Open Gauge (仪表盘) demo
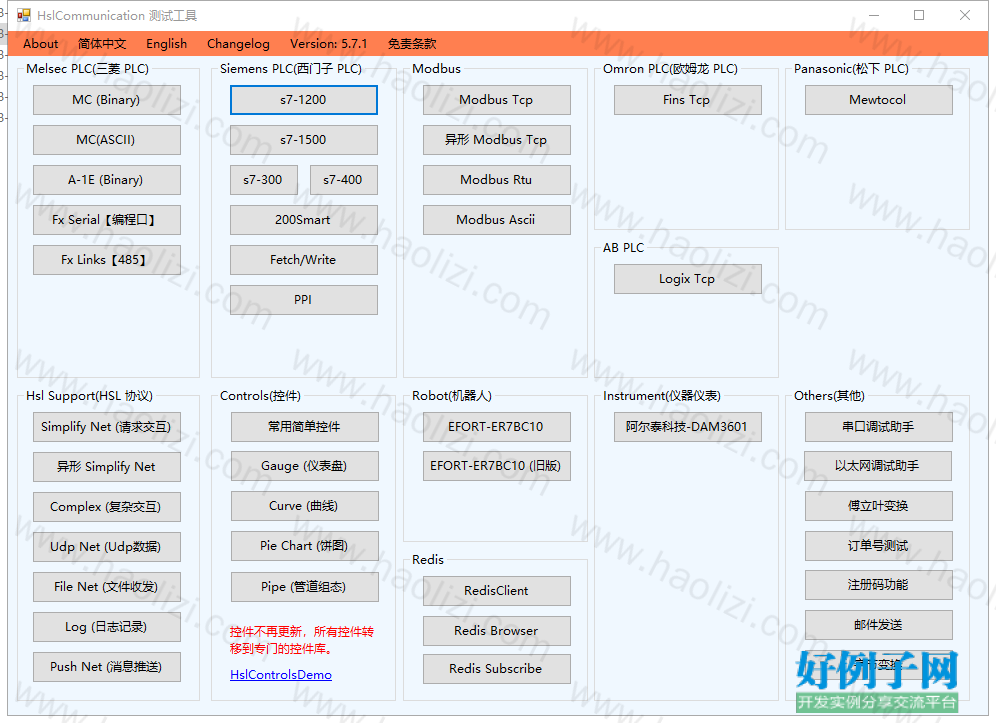Image resolution: width=996 pixels, height=723 pixels. 304,466
